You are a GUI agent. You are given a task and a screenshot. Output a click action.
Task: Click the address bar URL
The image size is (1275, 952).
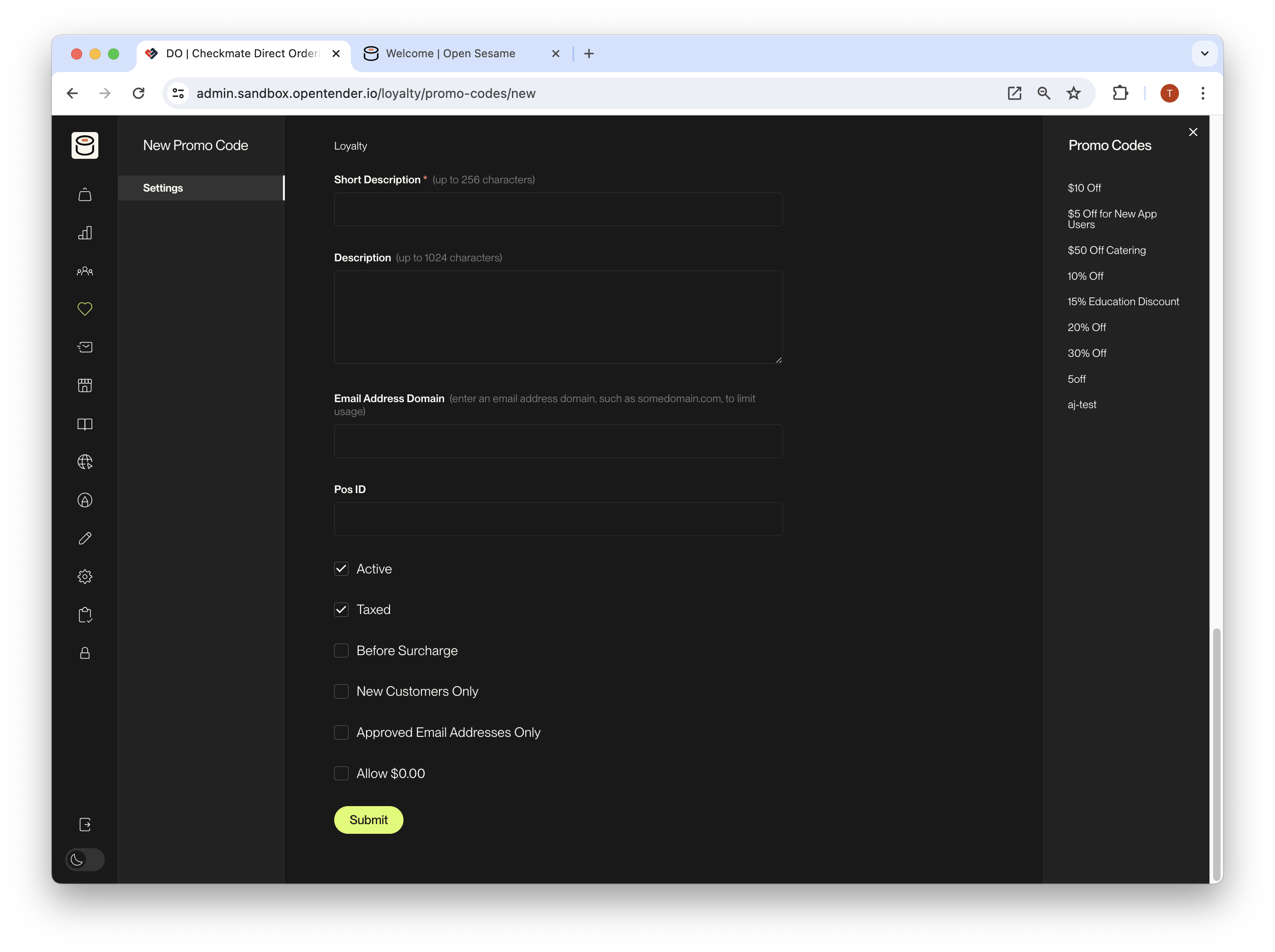click(366, 93)
